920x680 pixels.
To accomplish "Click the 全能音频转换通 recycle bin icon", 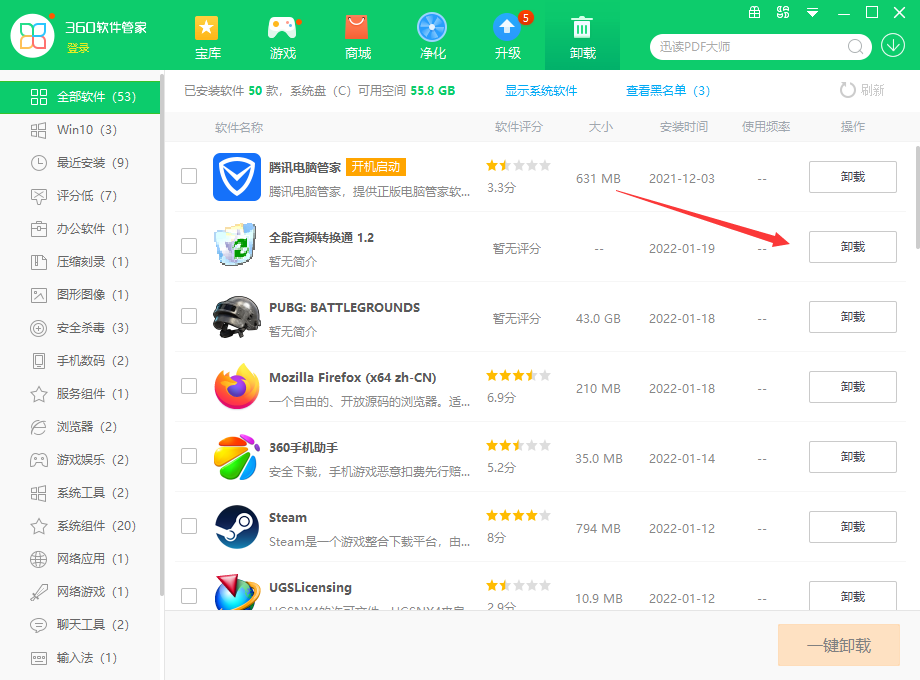I will (236, 245).
